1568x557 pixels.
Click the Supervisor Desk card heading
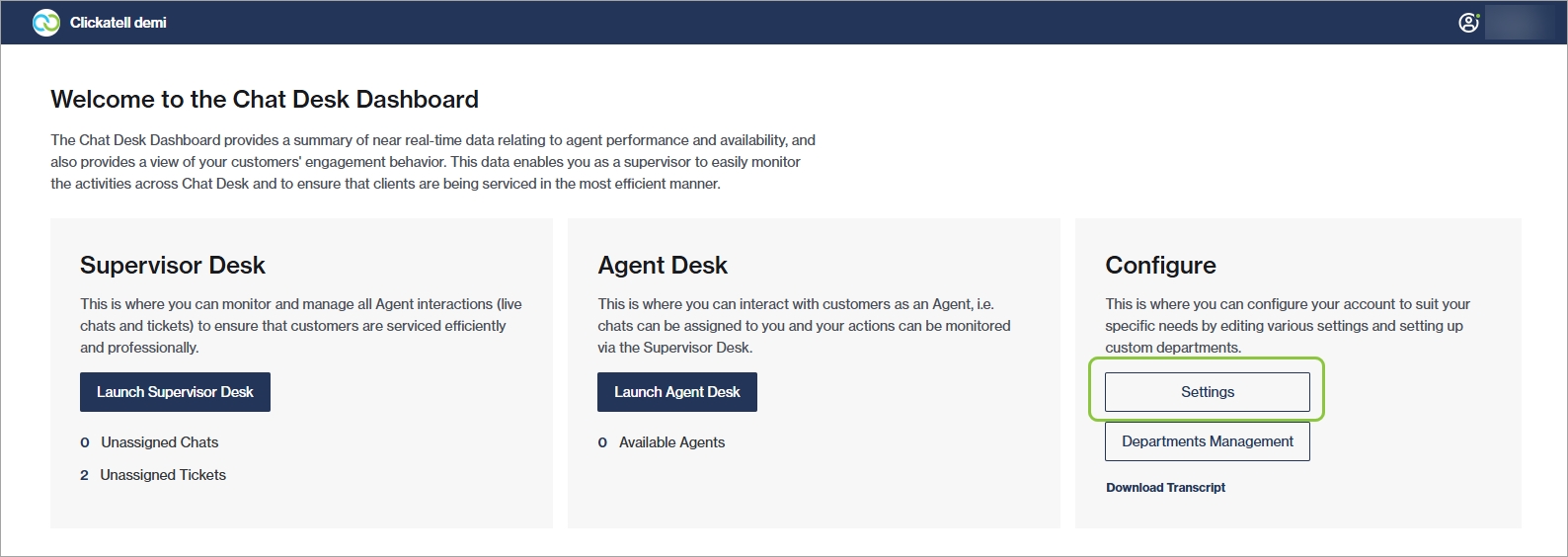(173, 266)
